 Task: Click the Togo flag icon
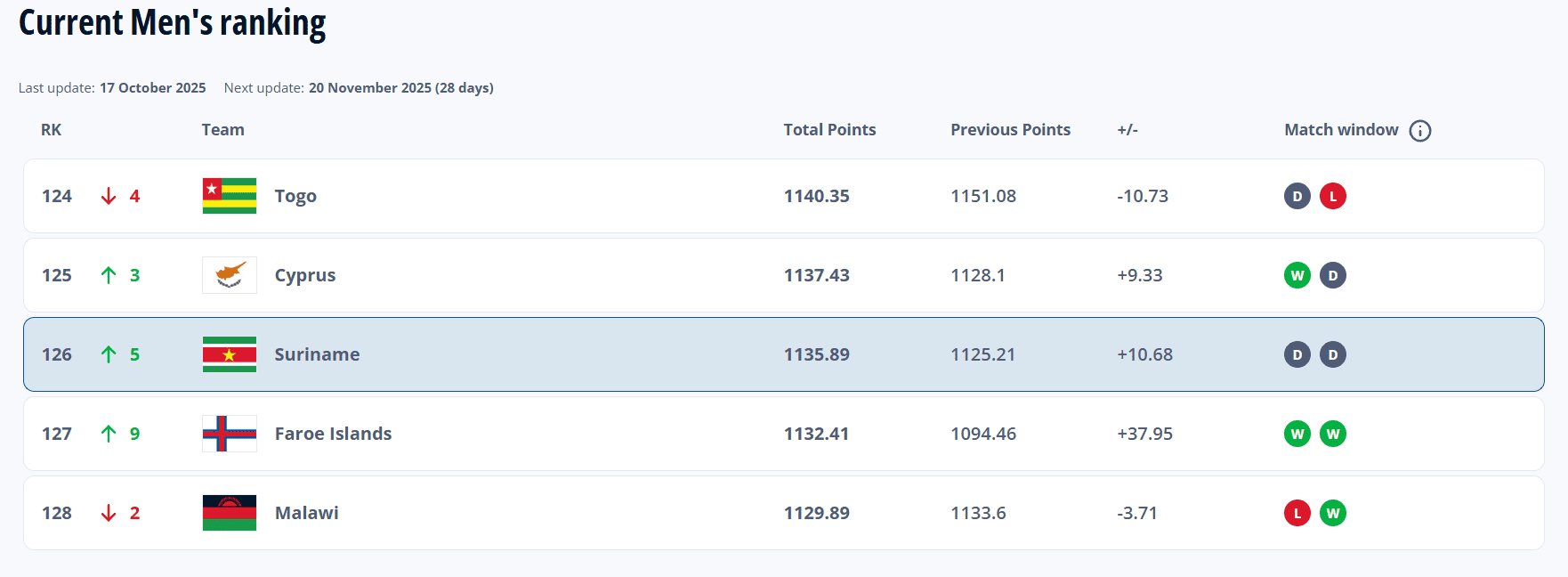click(x=230, y=196)
